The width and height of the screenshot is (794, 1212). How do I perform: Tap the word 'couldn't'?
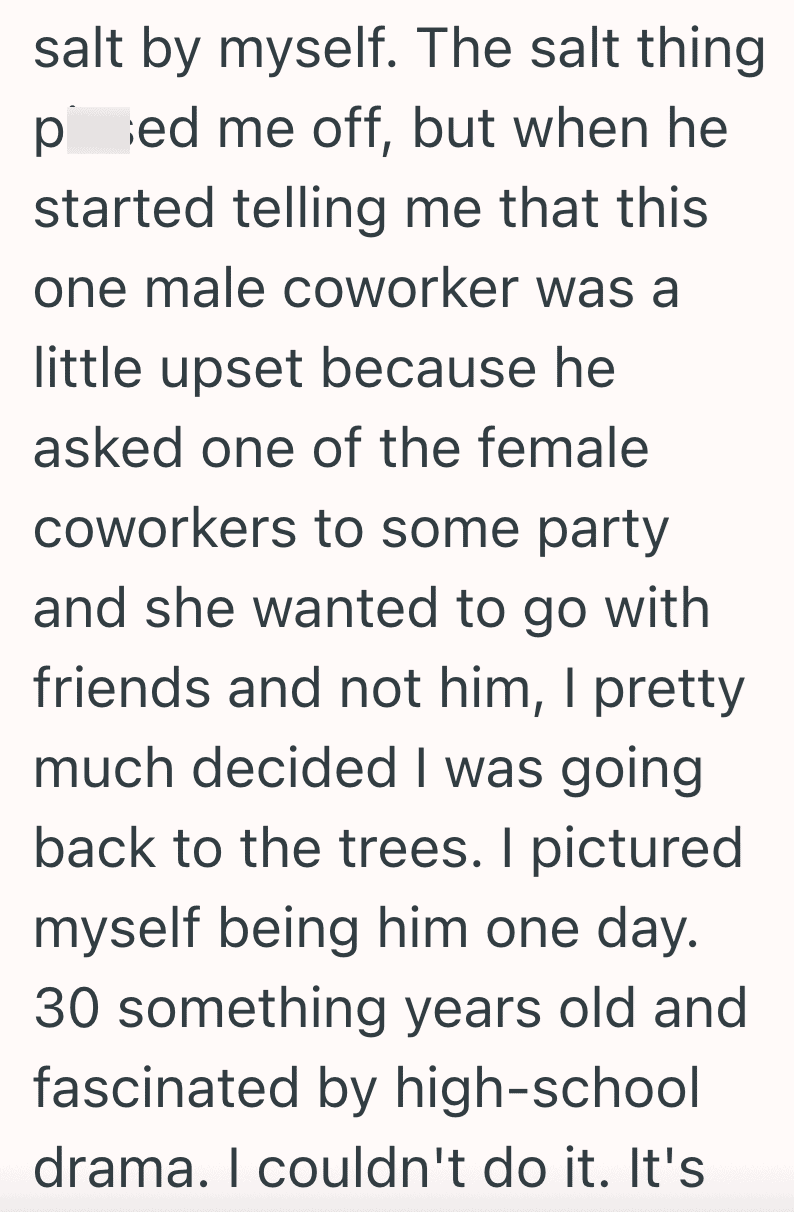click(x=362, y=1170)
